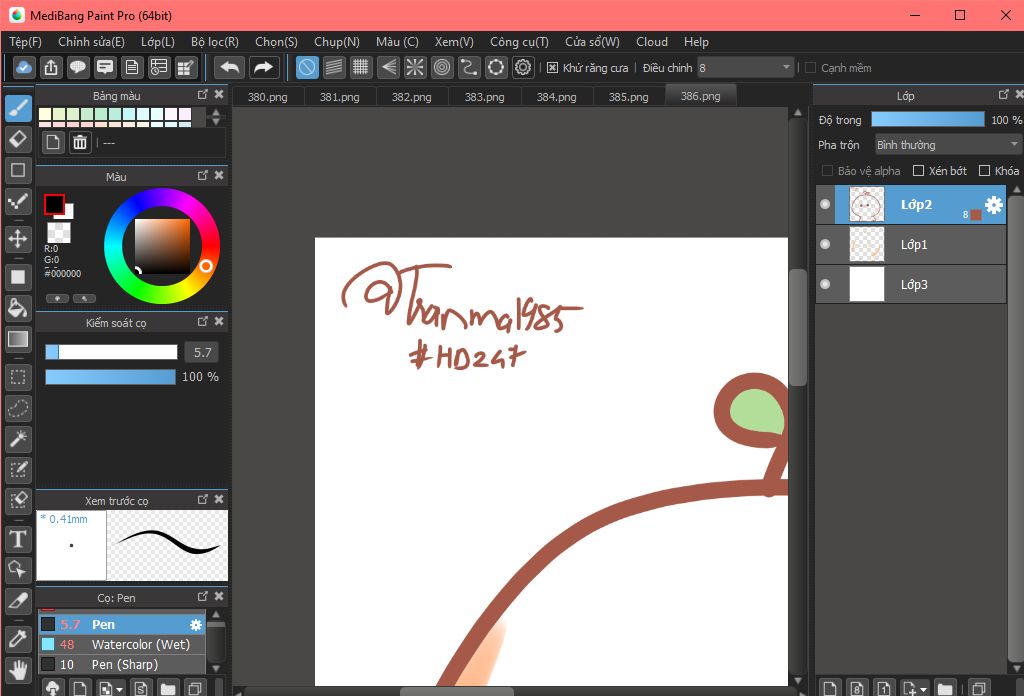Open the Help menu
The image size is (1024, 696).
696,42
